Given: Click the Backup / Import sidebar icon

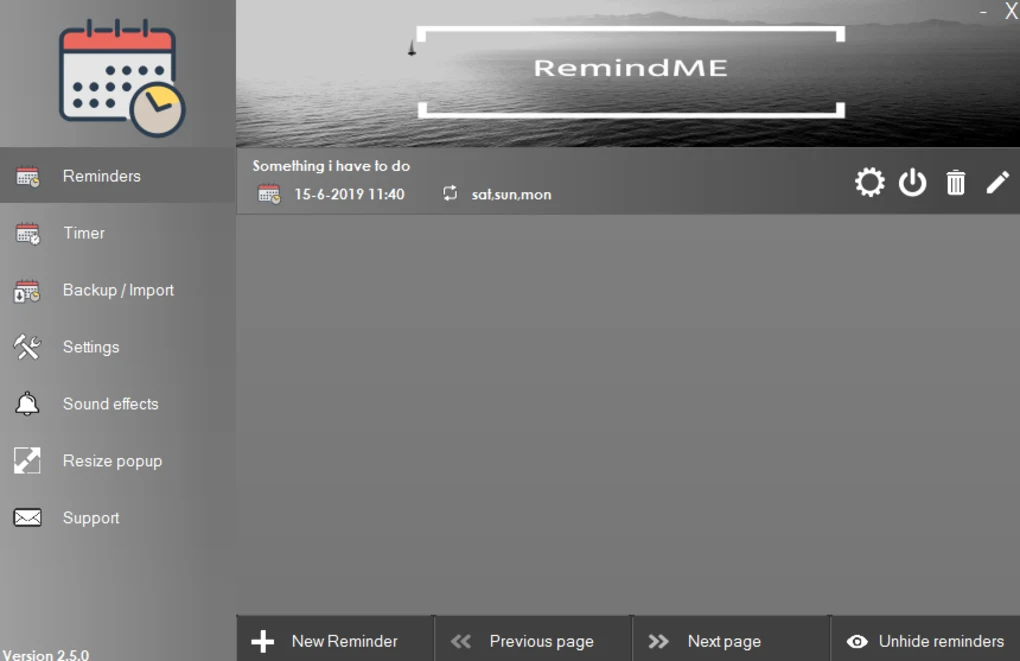Looking at the screenshot, I should [x=27, y=290].
